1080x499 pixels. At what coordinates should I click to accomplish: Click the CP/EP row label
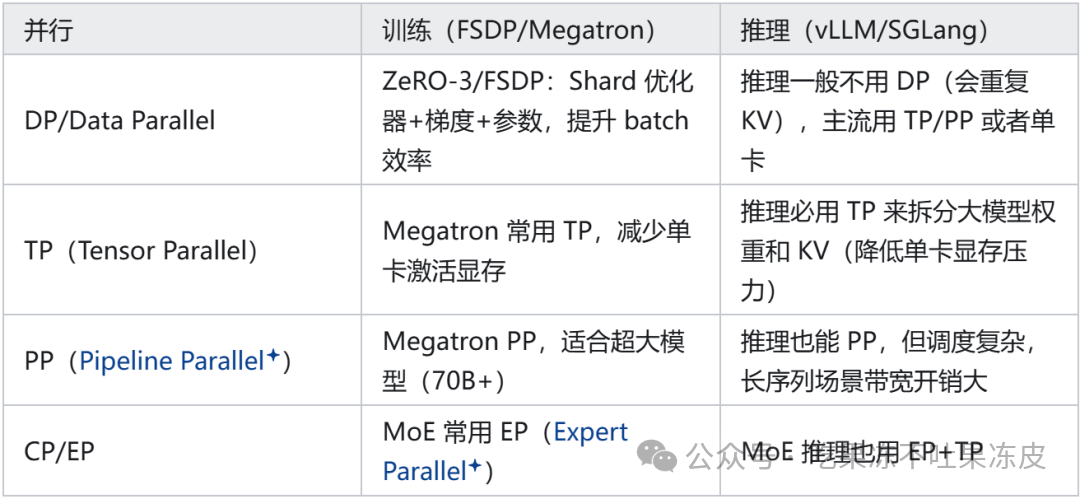pyautogui.click(x=59, y=451)
